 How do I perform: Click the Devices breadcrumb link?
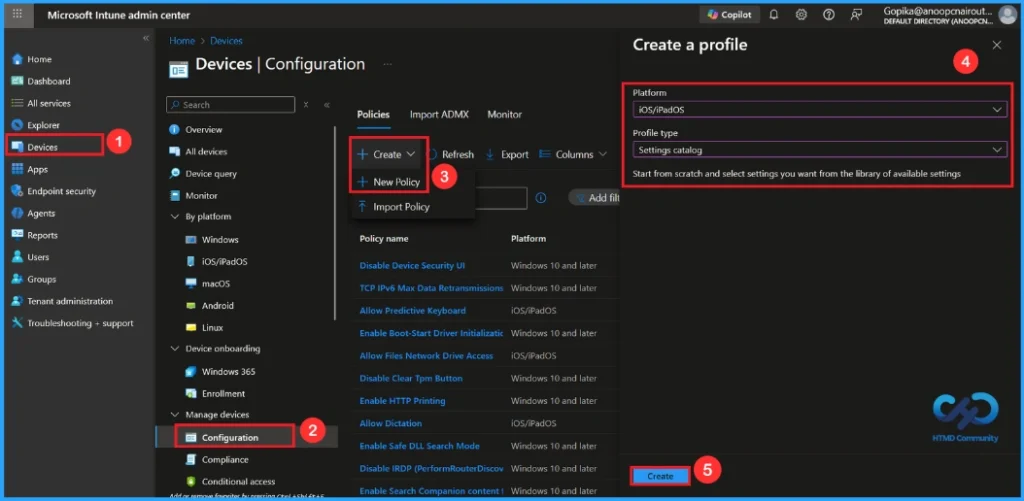(226, 40)
